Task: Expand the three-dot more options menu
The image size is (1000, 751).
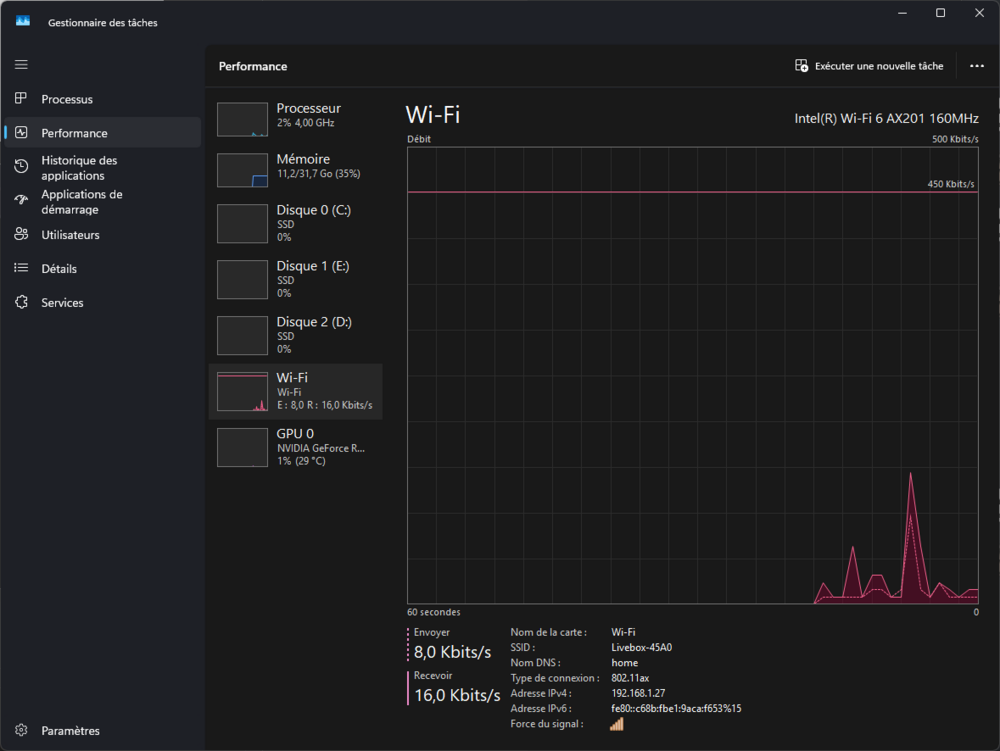Action: (x=976, y=66)
